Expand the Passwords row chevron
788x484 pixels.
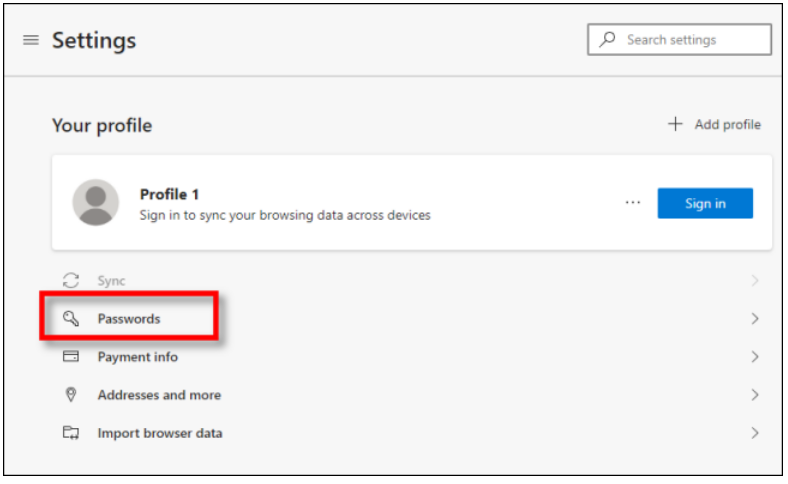tap(755, 319)
